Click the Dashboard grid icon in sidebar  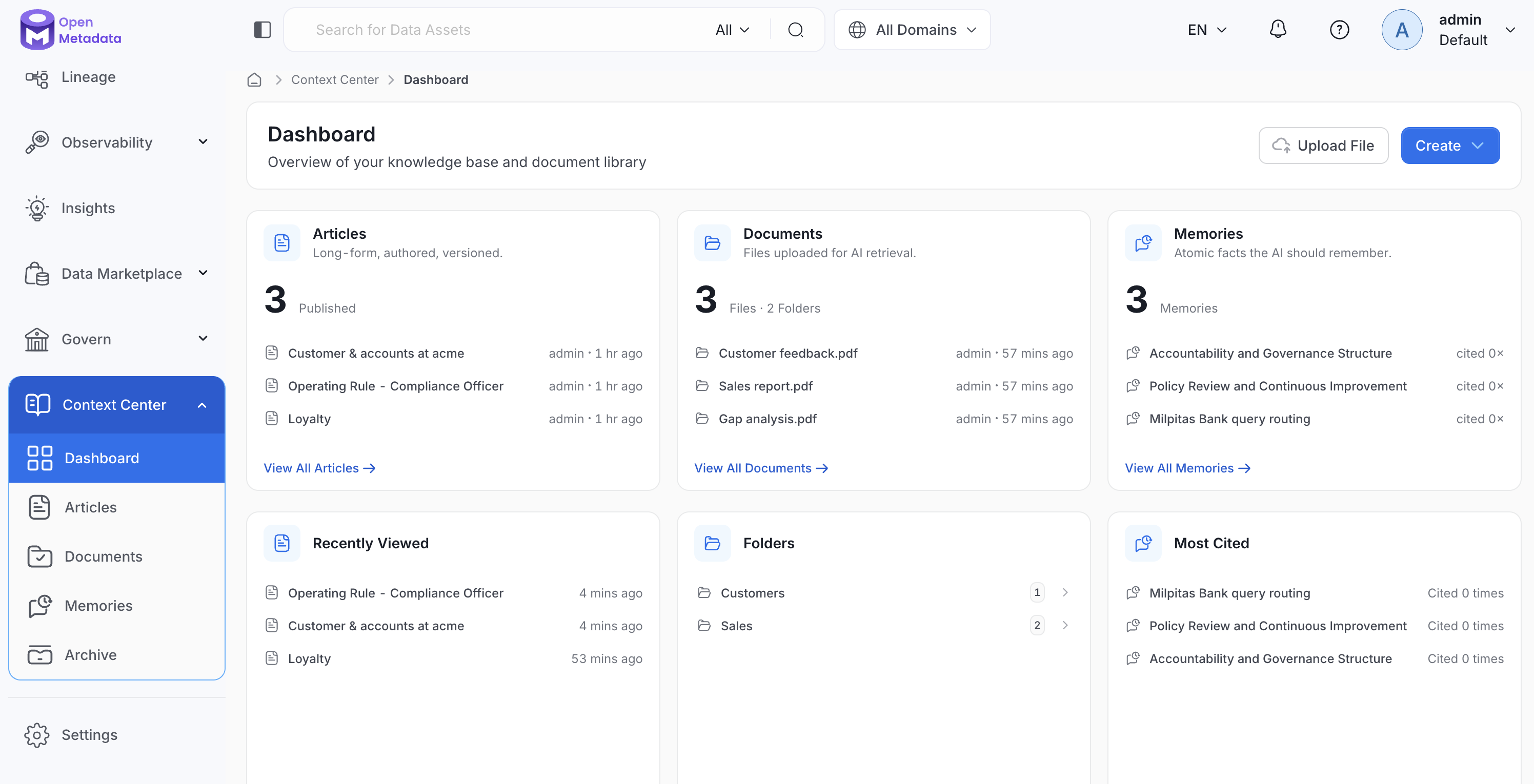coord(40,459)
